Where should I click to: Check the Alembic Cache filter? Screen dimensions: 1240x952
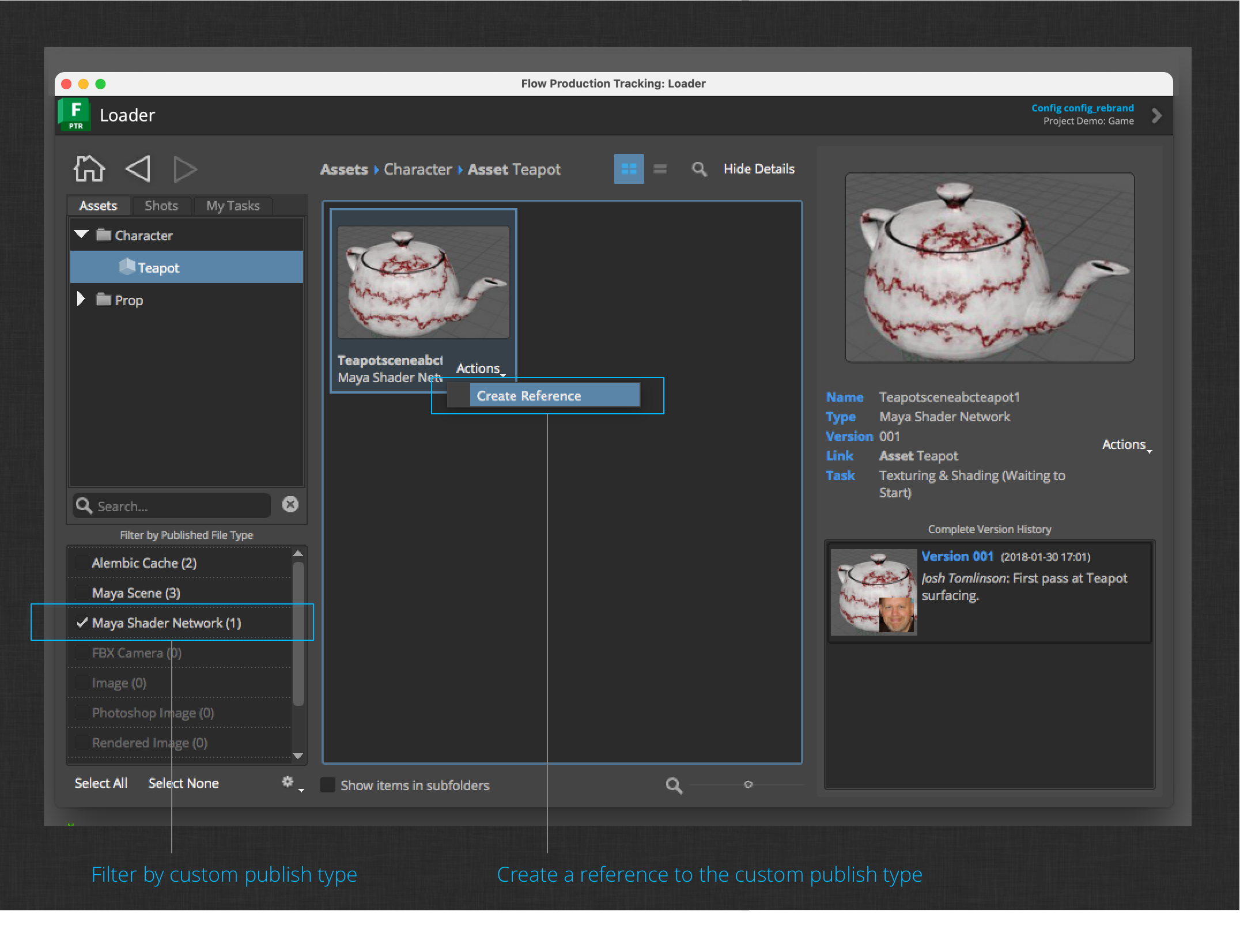click(x=82, y=563)
